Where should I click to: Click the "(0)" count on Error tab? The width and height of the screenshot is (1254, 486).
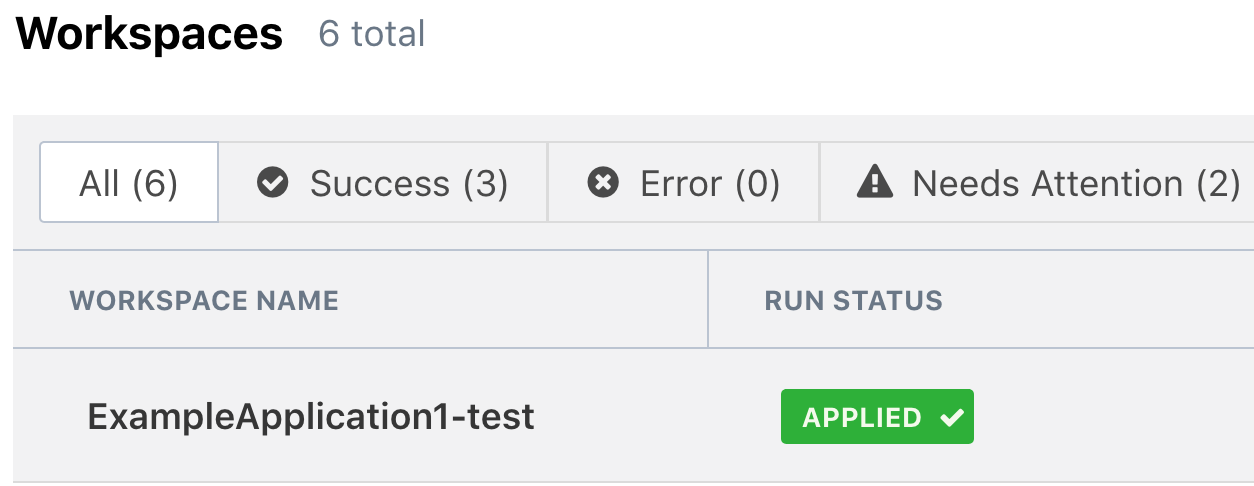coord(757,183)
